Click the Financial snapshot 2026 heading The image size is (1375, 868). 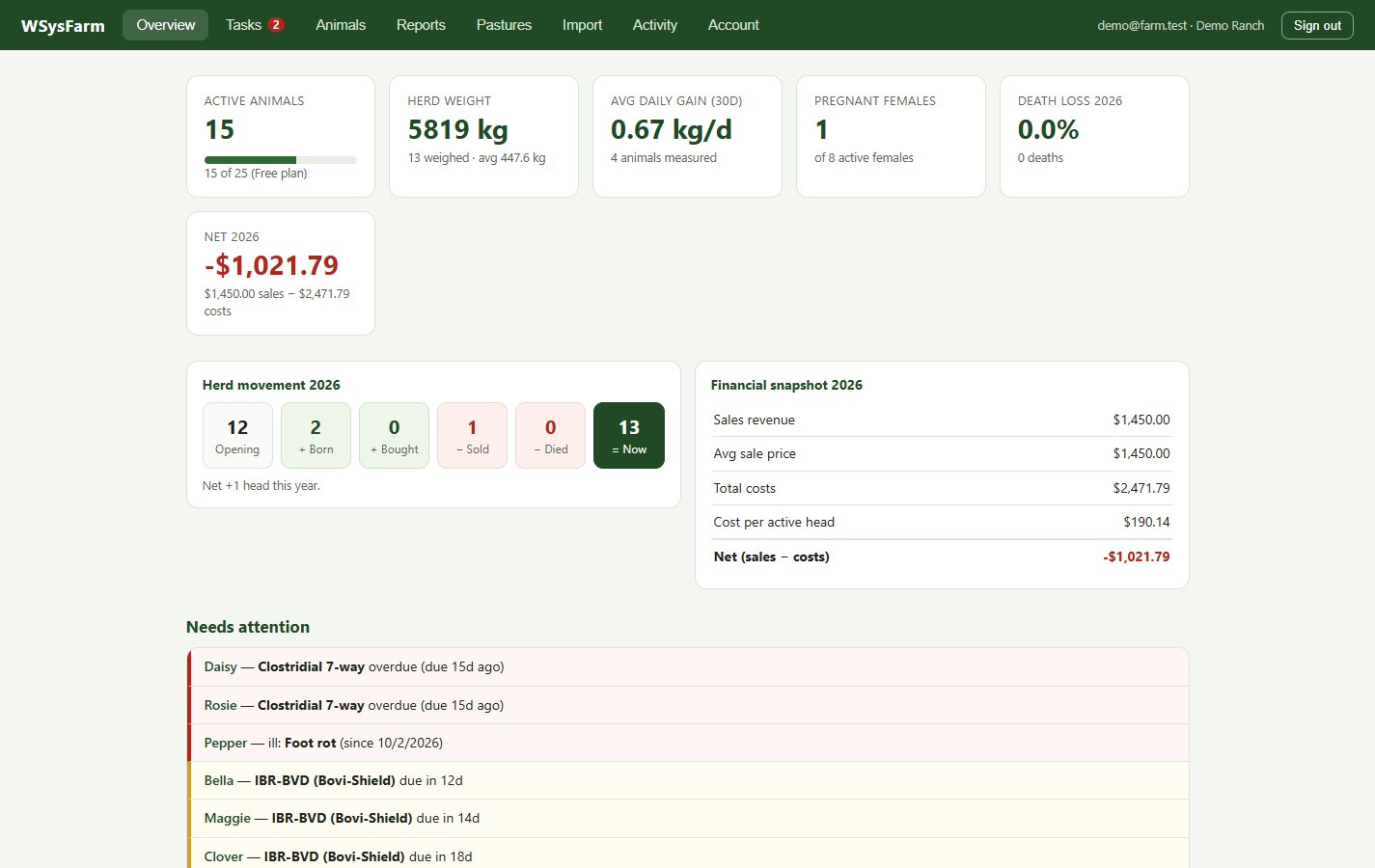pyautogui.click(x=786, y=385)
